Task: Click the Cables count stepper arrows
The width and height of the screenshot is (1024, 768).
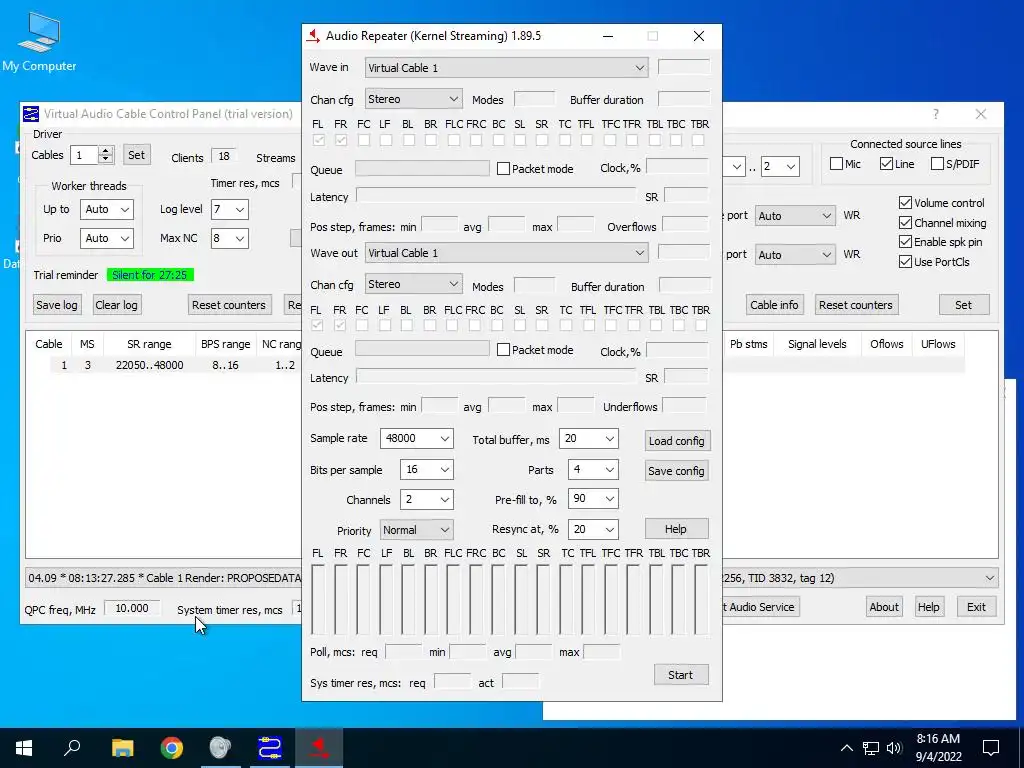Action: coord(106,155)
